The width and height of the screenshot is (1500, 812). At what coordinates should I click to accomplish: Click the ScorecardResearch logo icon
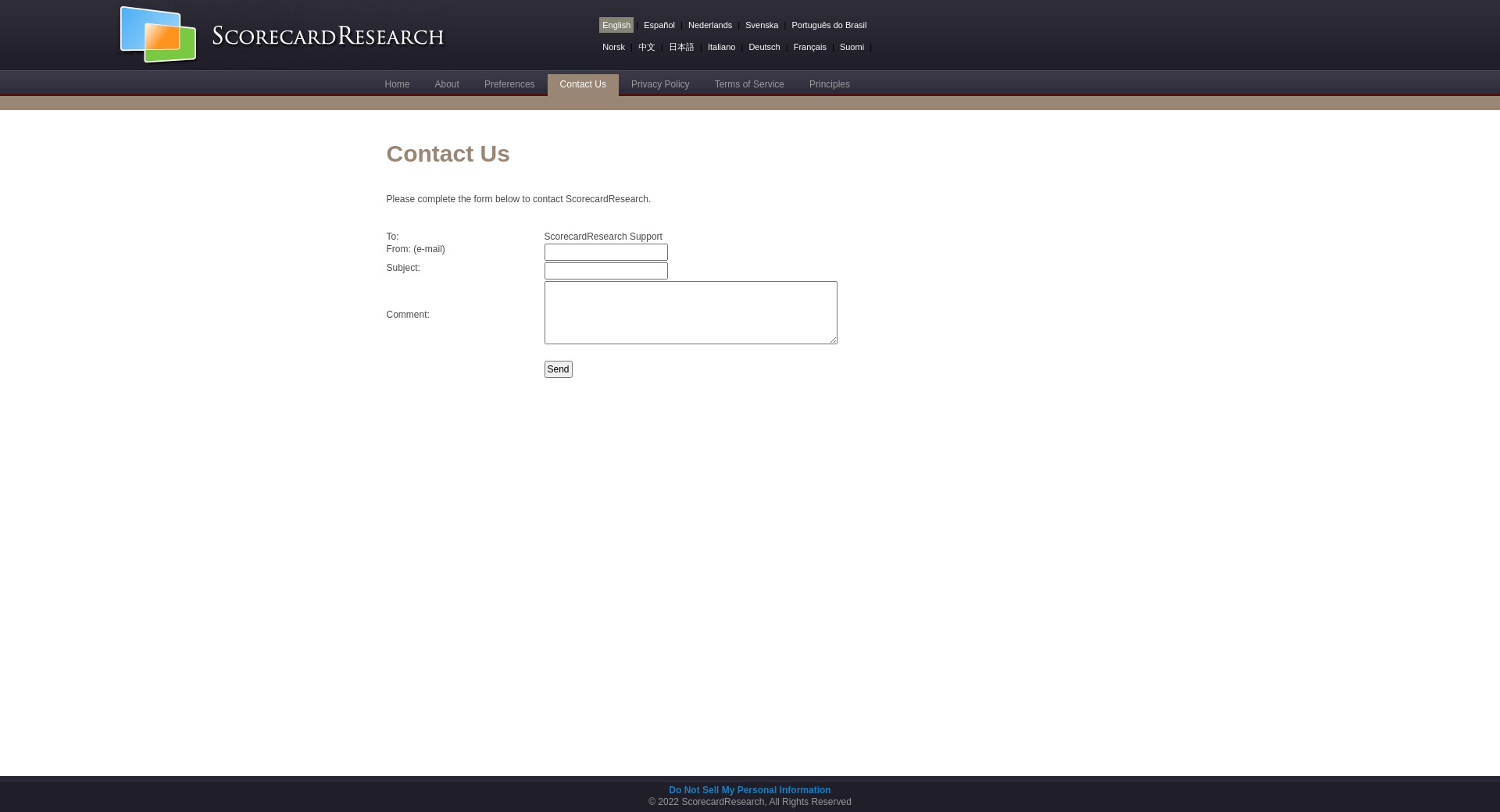[158, 34]
